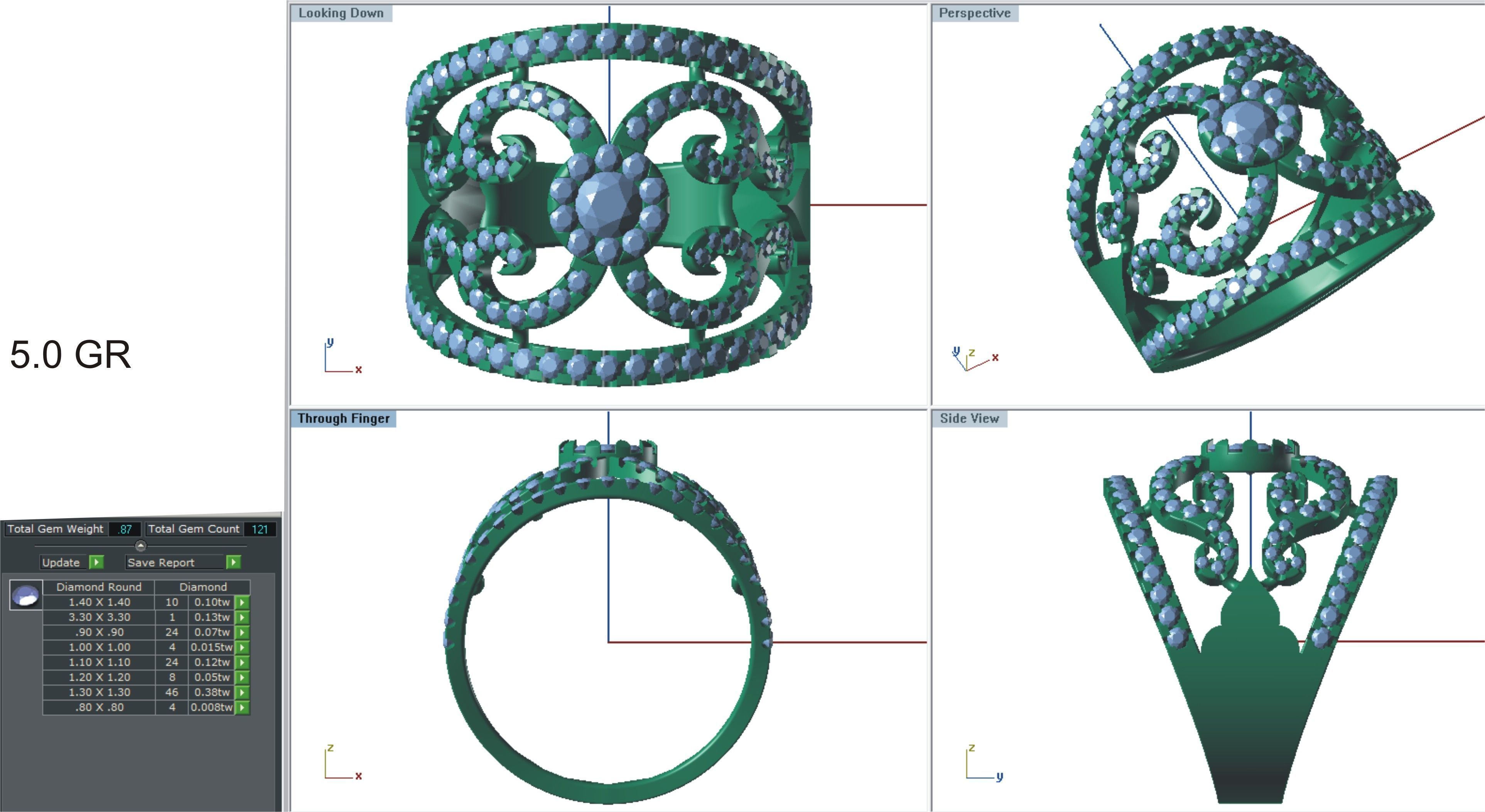Activate the Through Finger viewport label

coord(344,418)
